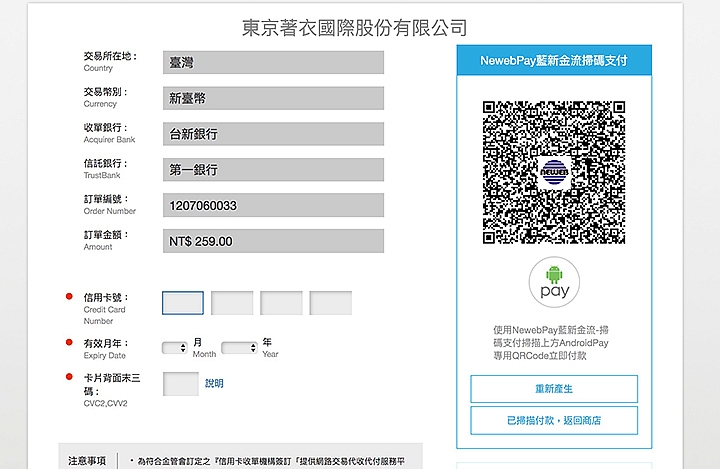Focus the fourth credit card number box
The image size is (720, 469).
coord(331,303)
